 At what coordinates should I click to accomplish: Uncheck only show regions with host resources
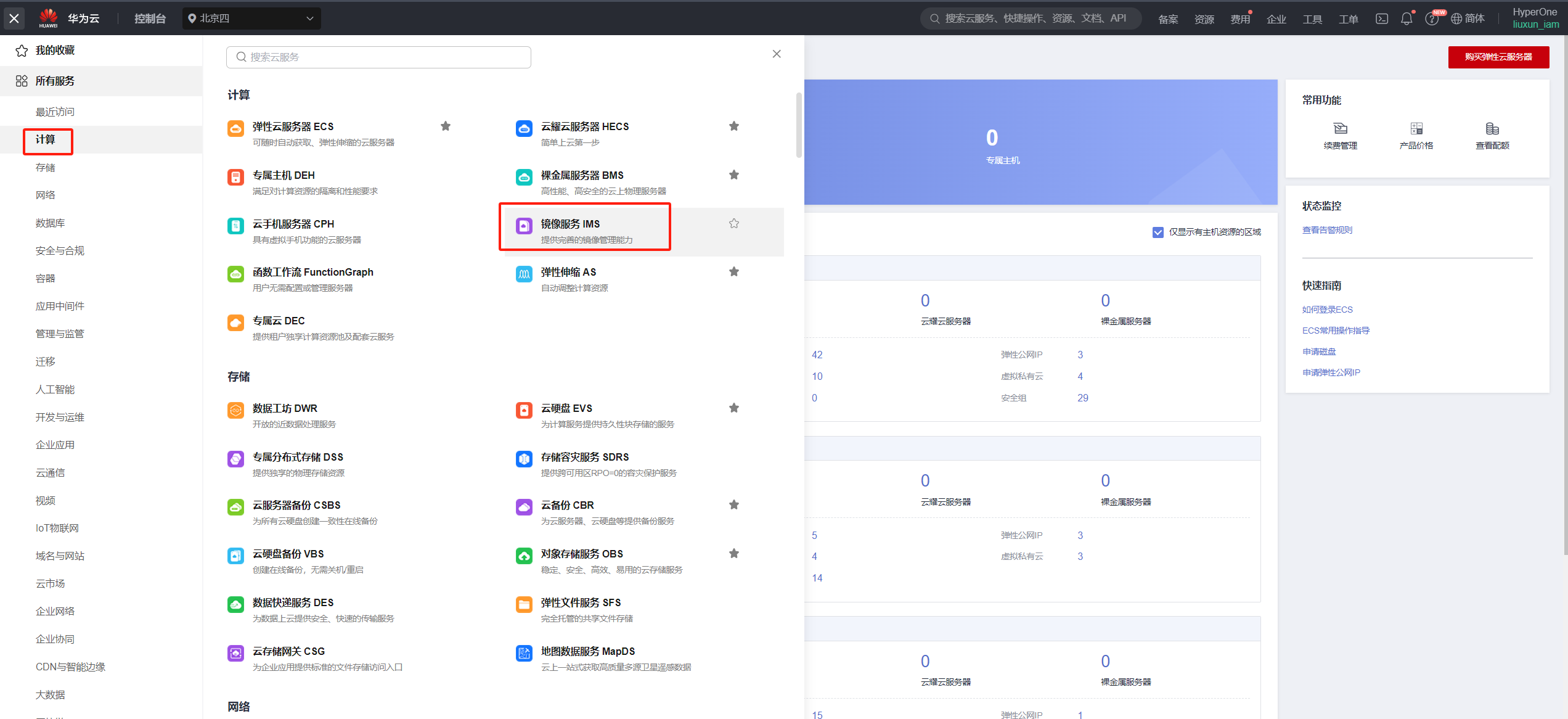(x=1158, y=232)
